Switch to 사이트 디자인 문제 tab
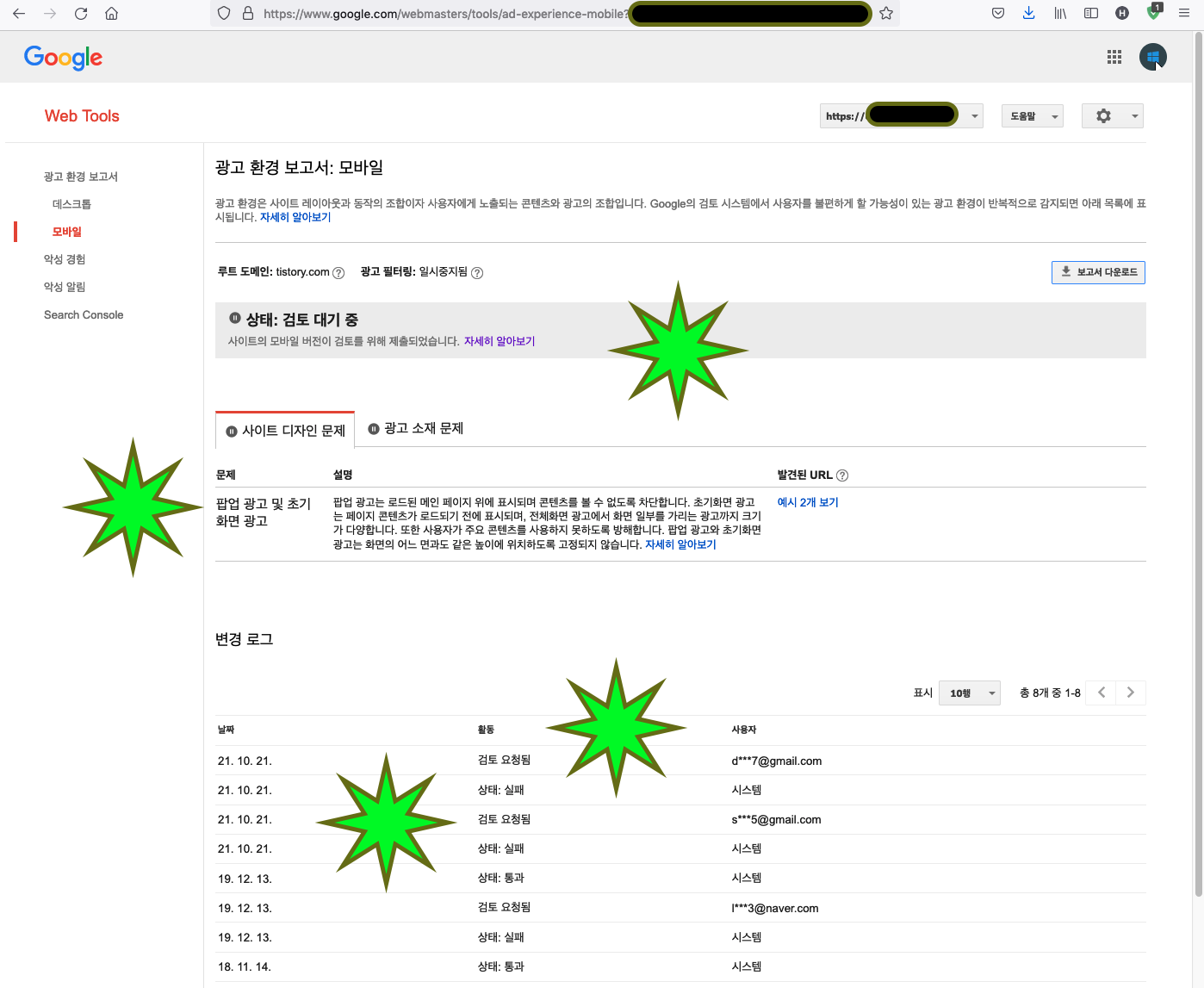This screenshot has height=988, width=1204. pyautogui.click(x=285, y=431)
